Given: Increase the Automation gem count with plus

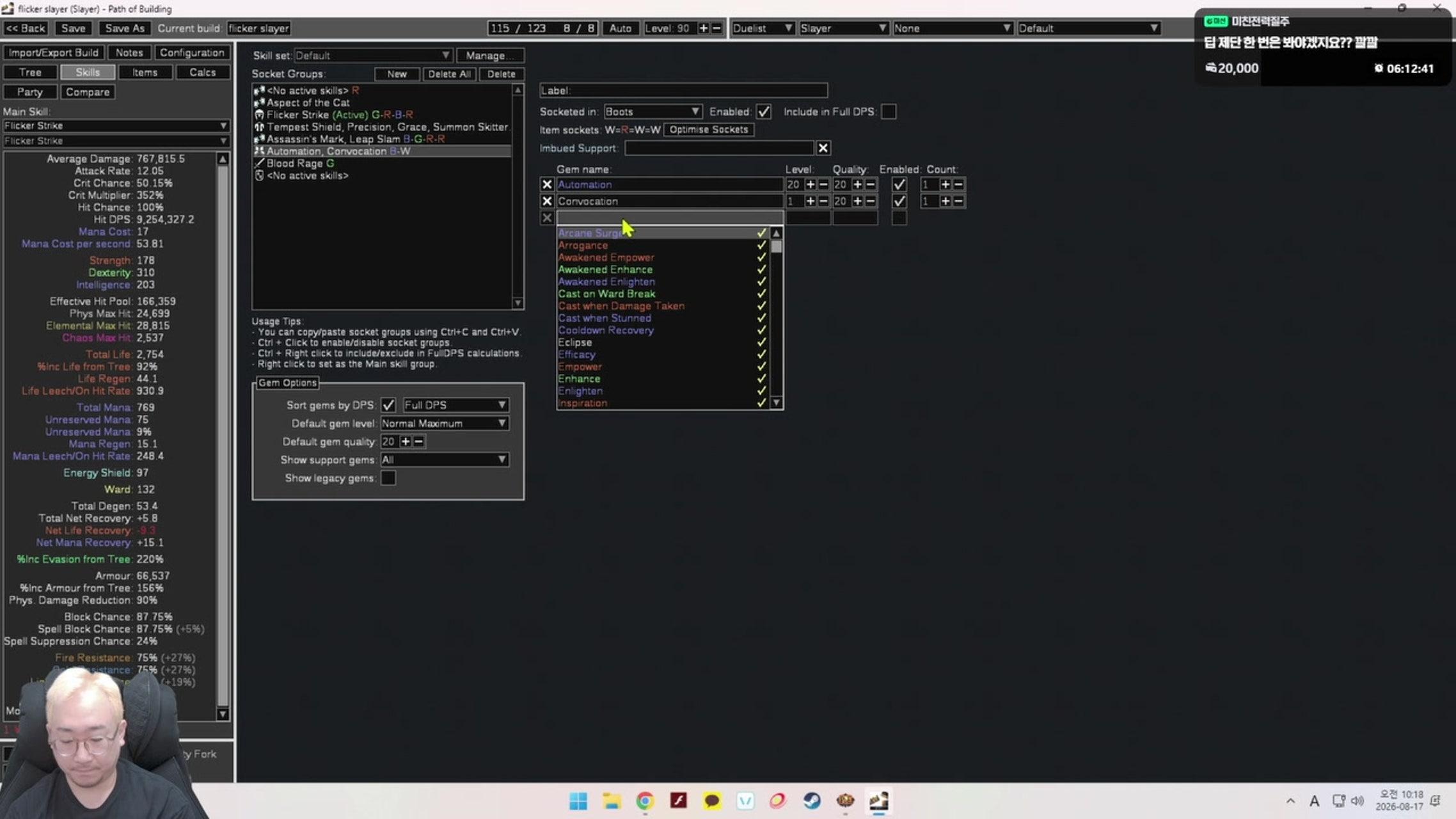Looking at the screenshot, I should tap(946, 184).
